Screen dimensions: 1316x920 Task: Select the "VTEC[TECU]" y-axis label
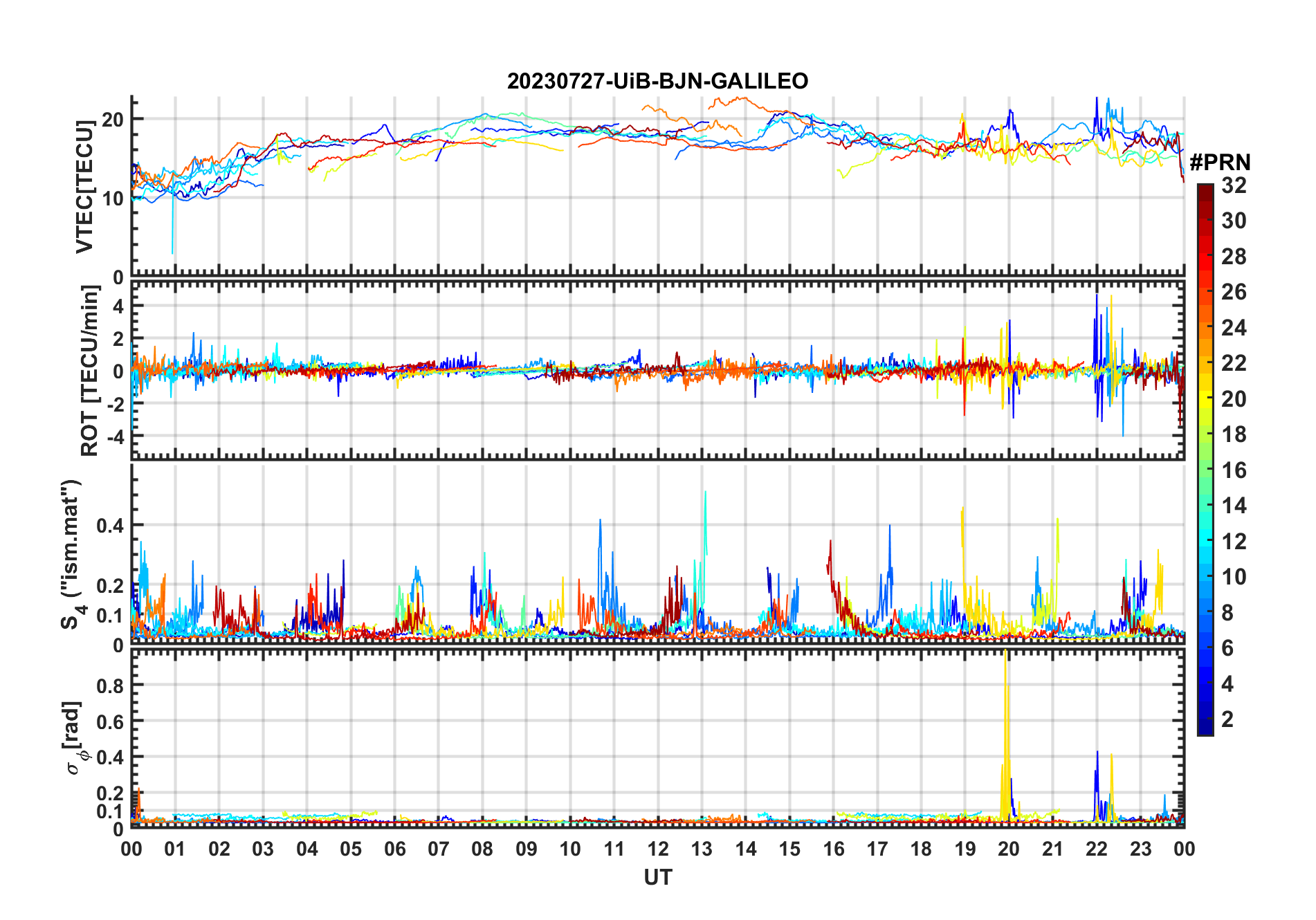[84, 187]
